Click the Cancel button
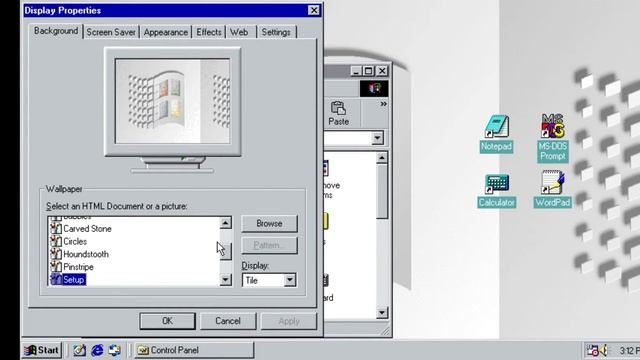This screenshot has width=640, height=360. [228, 321]
